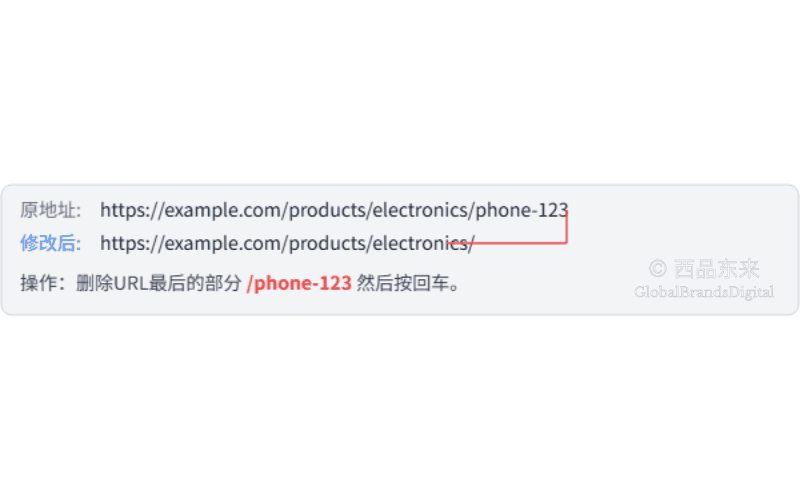Click products segment in original URL
The width and height of the screenshot is (800, 500).
[x=328, y=210]
